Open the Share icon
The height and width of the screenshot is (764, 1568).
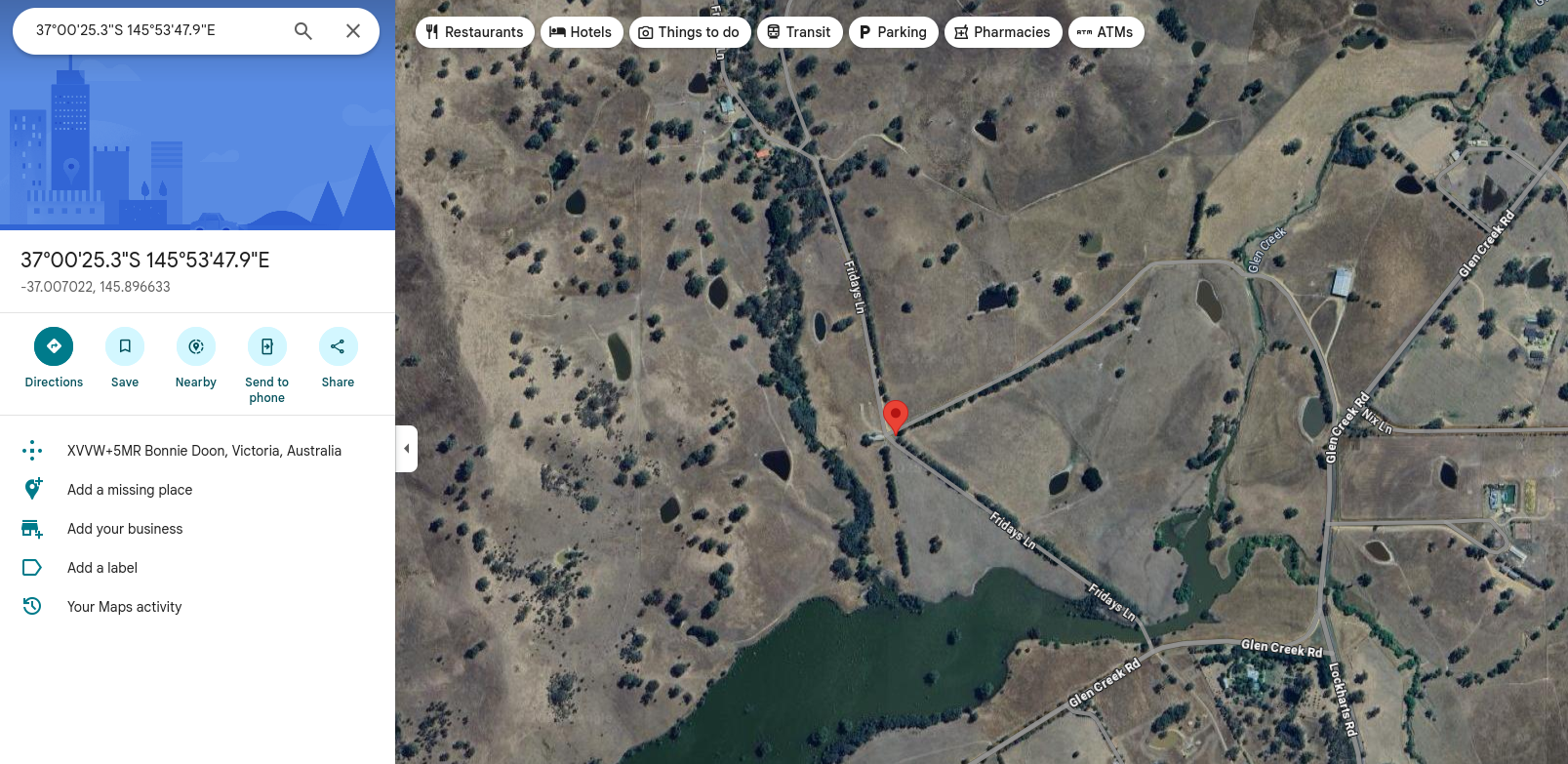point(339,346)
